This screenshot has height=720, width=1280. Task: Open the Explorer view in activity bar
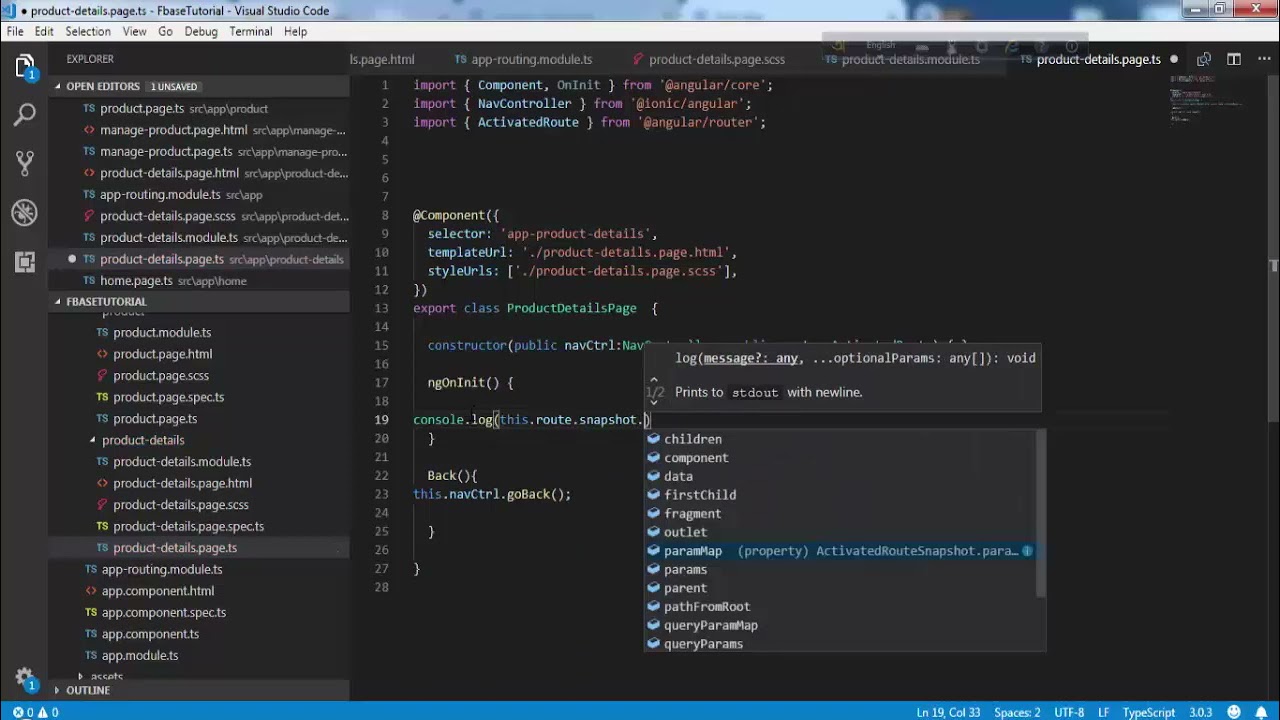coord(25,67)
